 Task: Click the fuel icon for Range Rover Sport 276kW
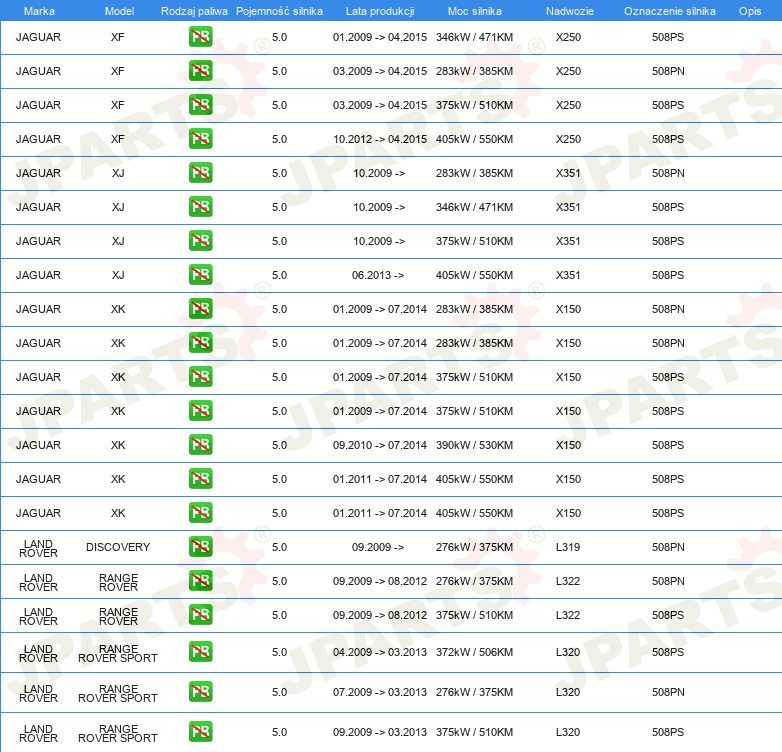coord(200,692)
